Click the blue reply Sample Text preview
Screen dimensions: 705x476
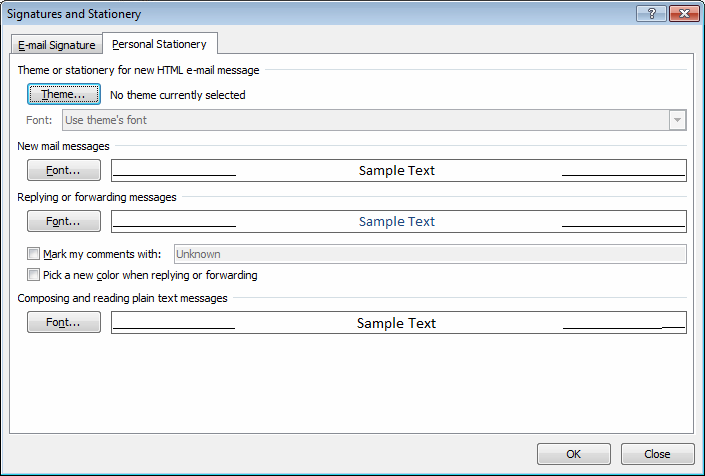click(x=398, y=221)
